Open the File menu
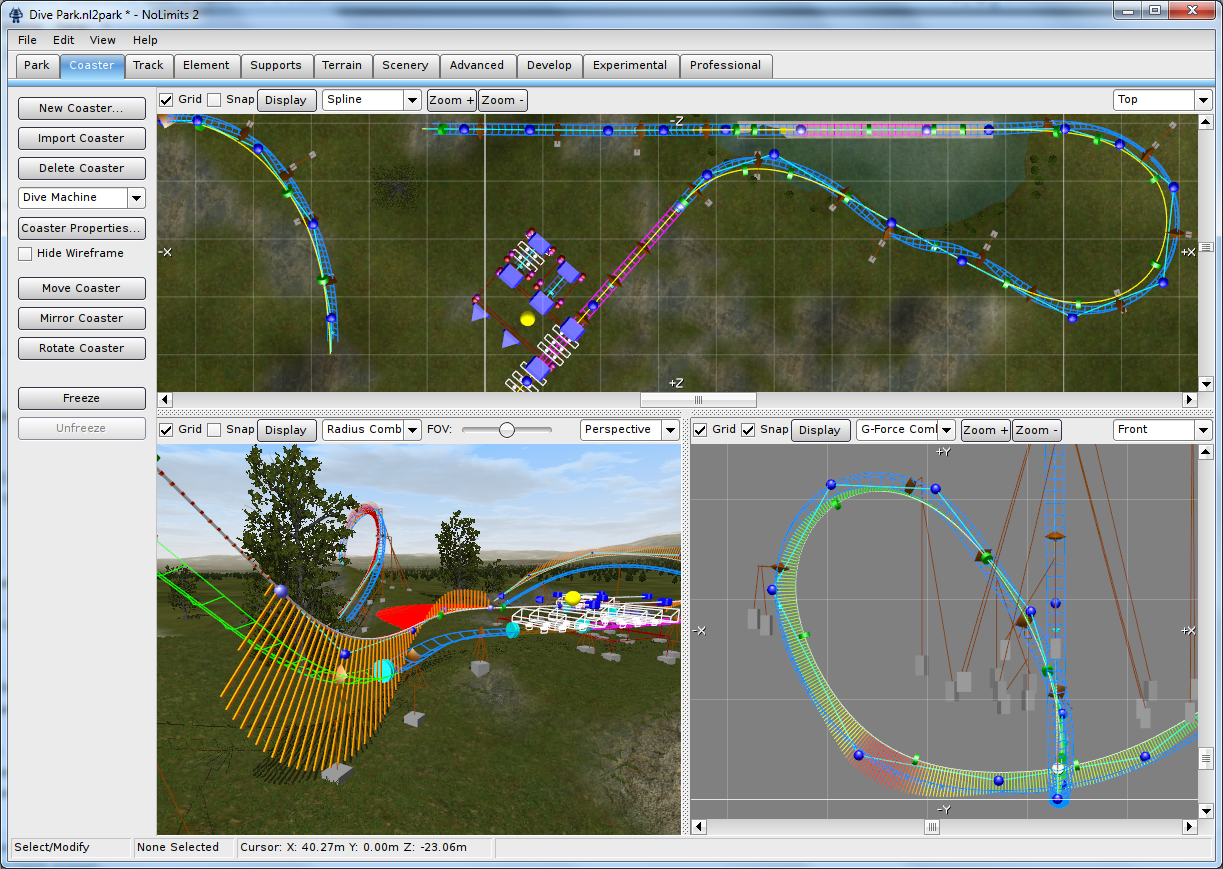 [27, 40]
